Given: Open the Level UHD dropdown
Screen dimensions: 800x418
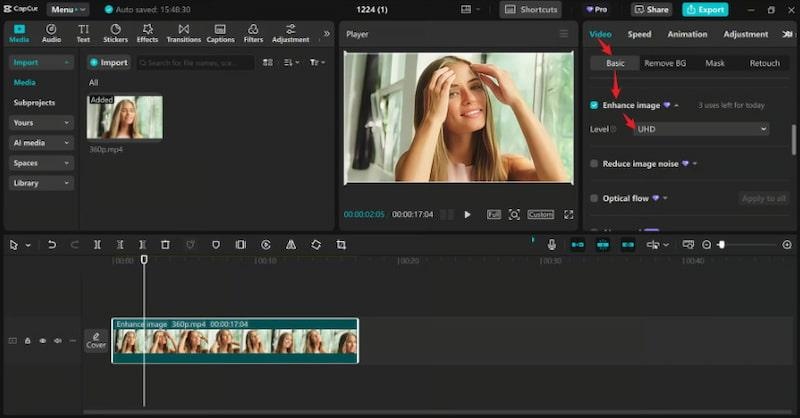Looking at the screenshot, I should (x=701, y=129).
